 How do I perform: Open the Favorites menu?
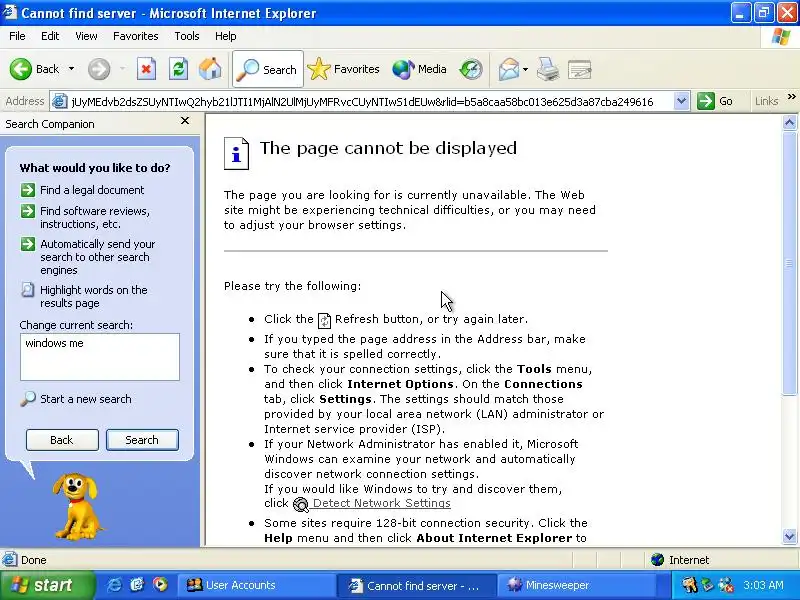[136, 36]
